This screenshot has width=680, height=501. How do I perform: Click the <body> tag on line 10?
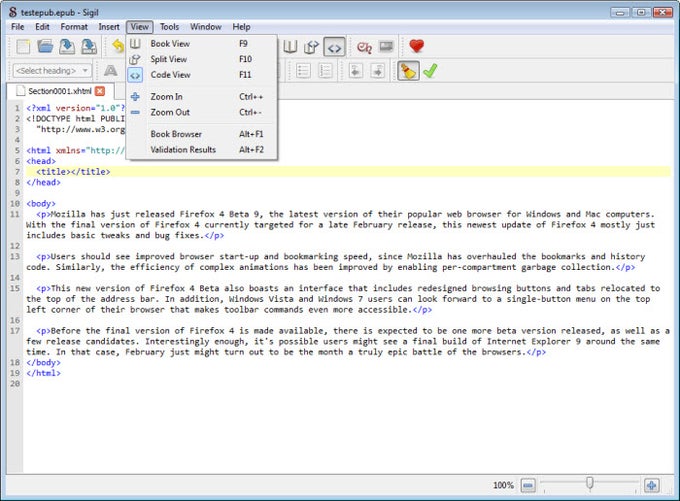[41, 203]
